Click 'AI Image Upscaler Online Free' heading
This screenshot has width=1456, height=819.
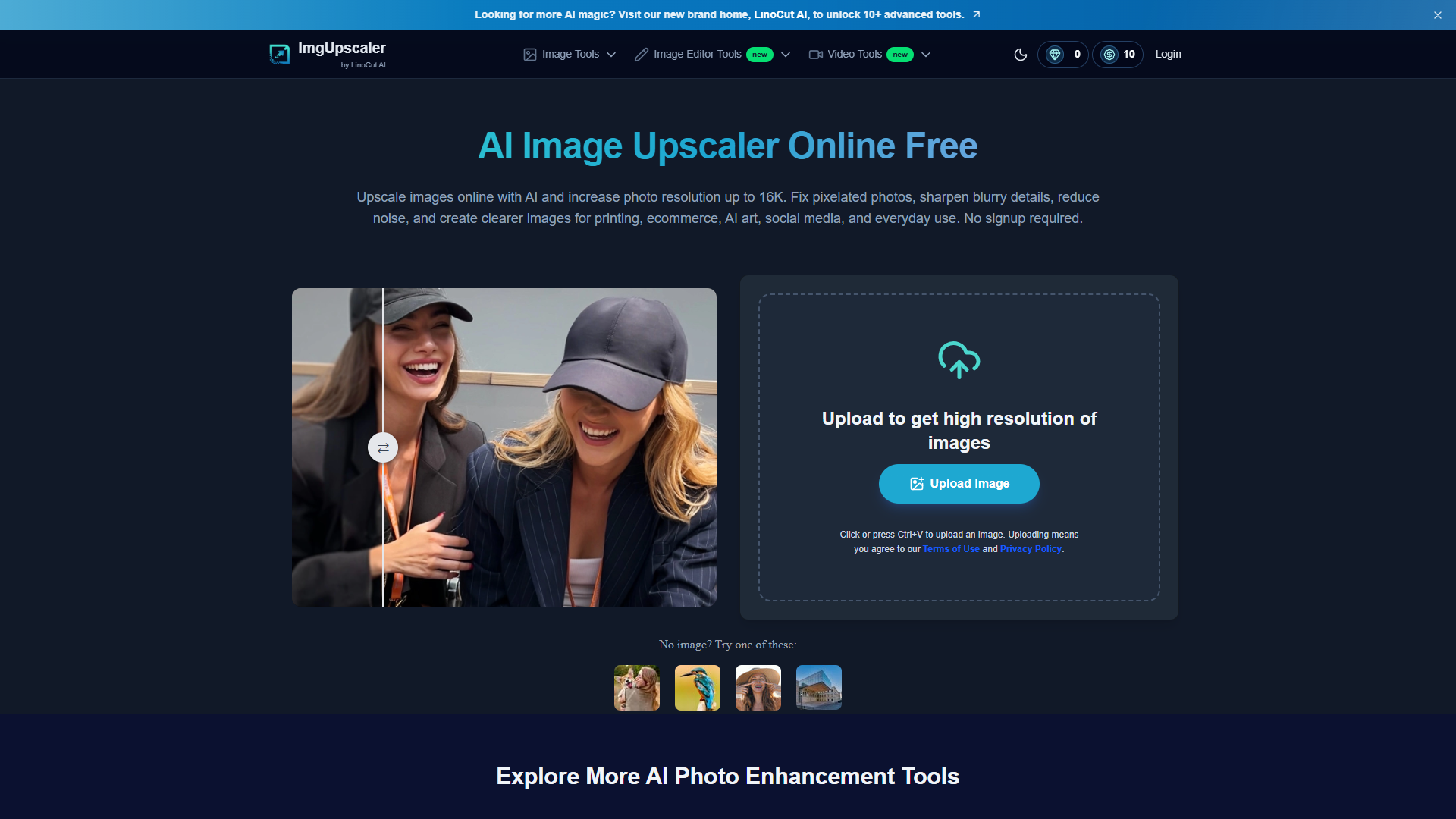[x=728, y=146]
